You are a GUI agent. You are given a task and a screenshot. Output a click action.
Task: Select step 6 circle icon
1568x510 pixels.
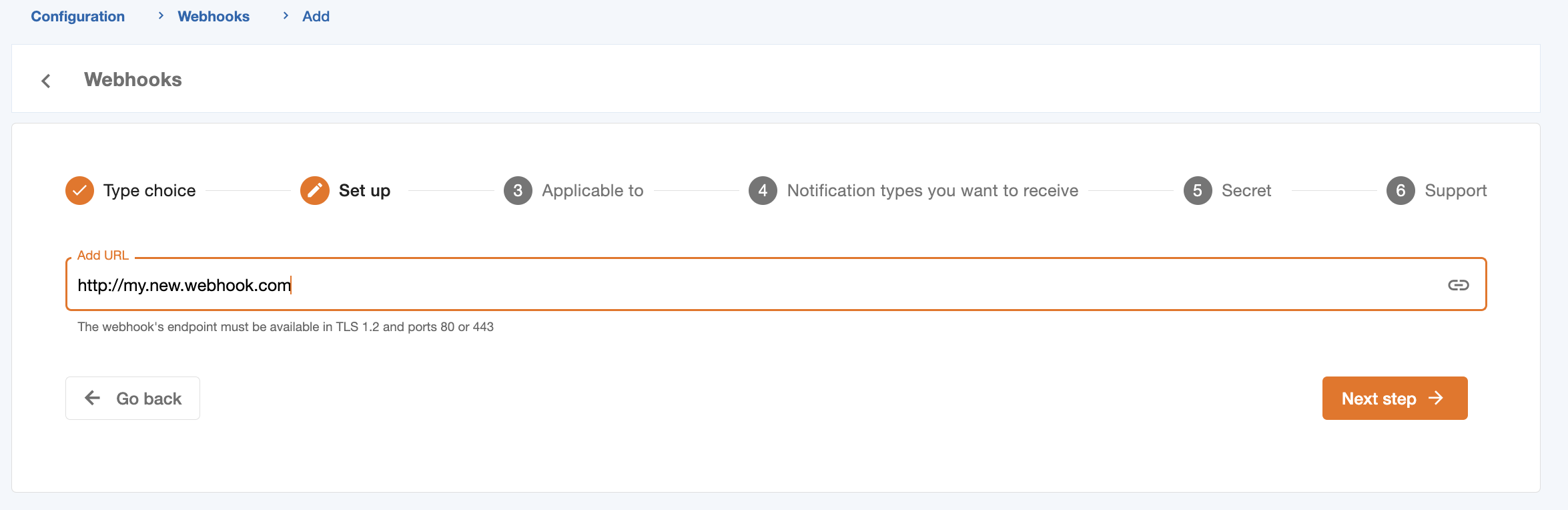pyautogui.click(x=1401, y=191)
